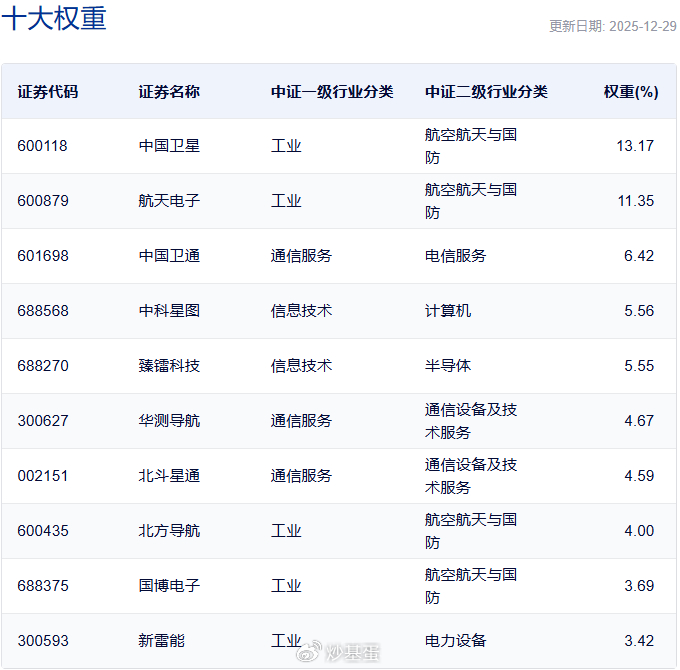Select stock name 中国卫通
Image resolution: width=680 pixels, height=670 pixels.
(169, 256)
